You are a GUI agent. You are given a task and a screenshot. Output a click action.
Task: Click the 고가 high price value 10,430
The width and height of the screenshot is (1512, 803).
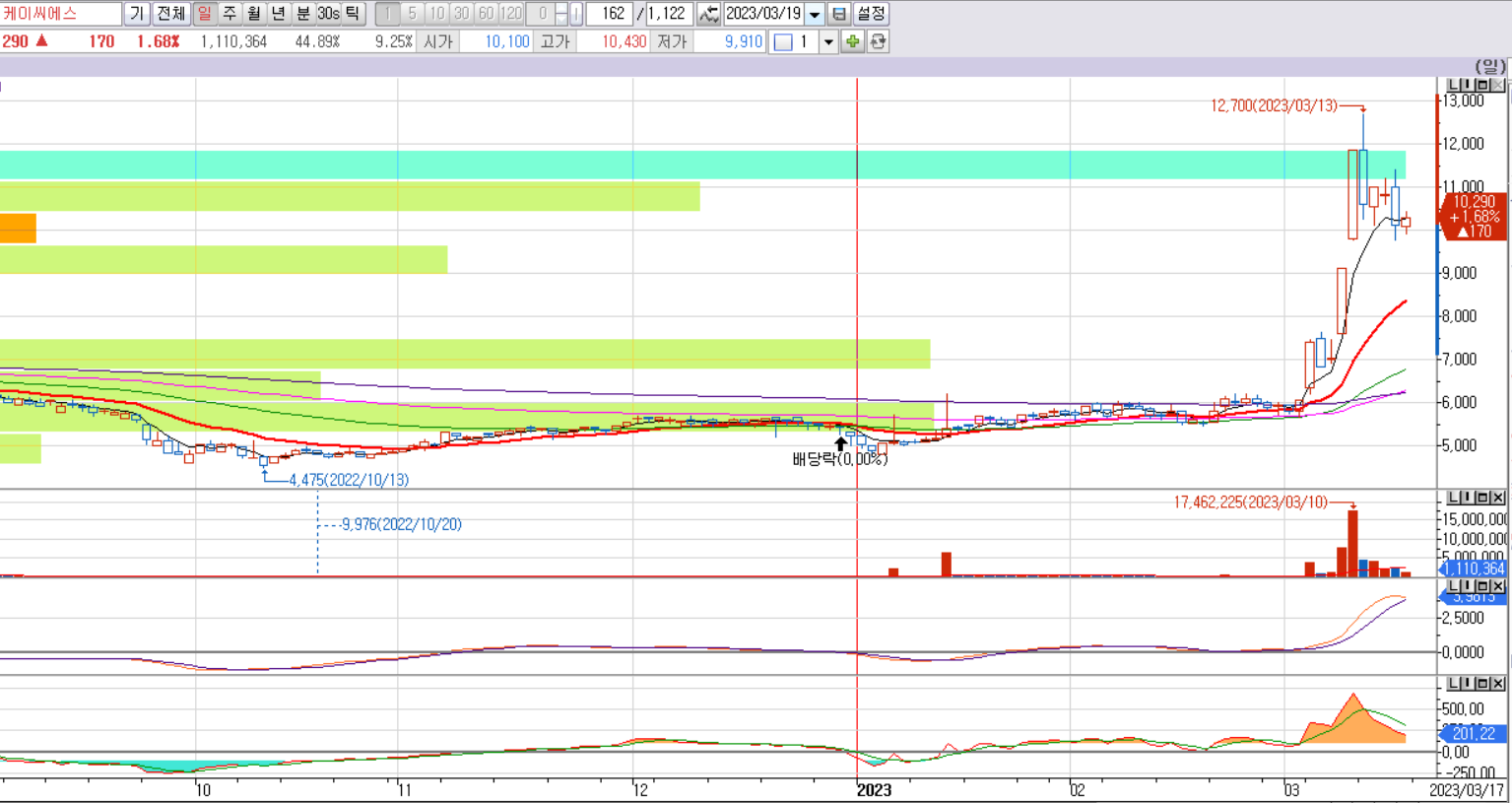pos(625,41)
